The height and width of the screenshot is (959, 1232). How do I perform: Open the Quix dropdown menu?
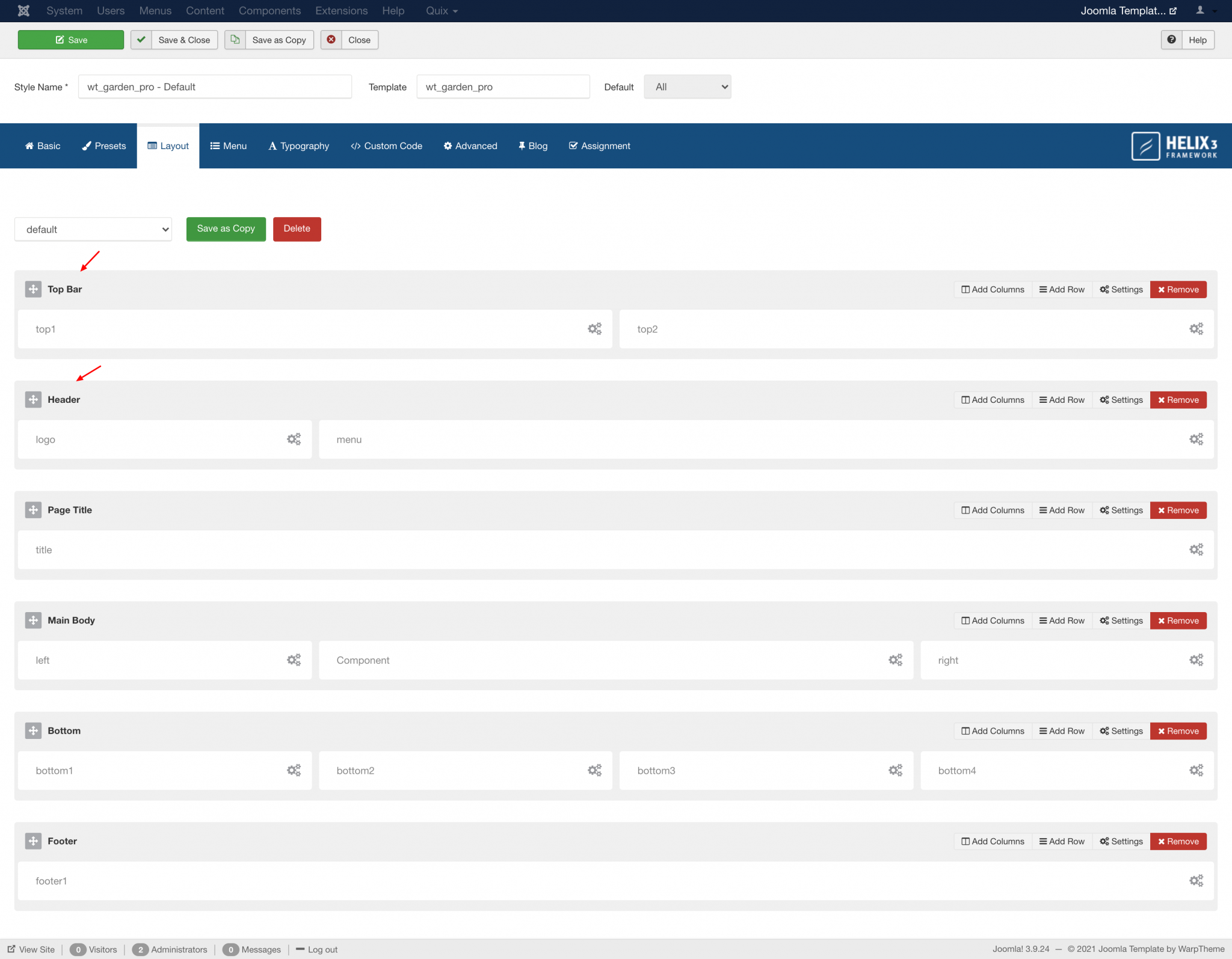point(442,11)
